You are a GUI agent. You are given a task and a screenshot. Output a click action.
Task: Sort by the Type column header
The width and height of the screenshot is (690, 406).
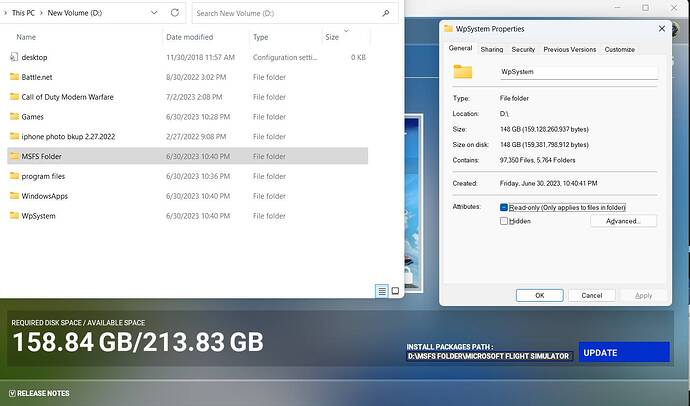tap(261, 37)
